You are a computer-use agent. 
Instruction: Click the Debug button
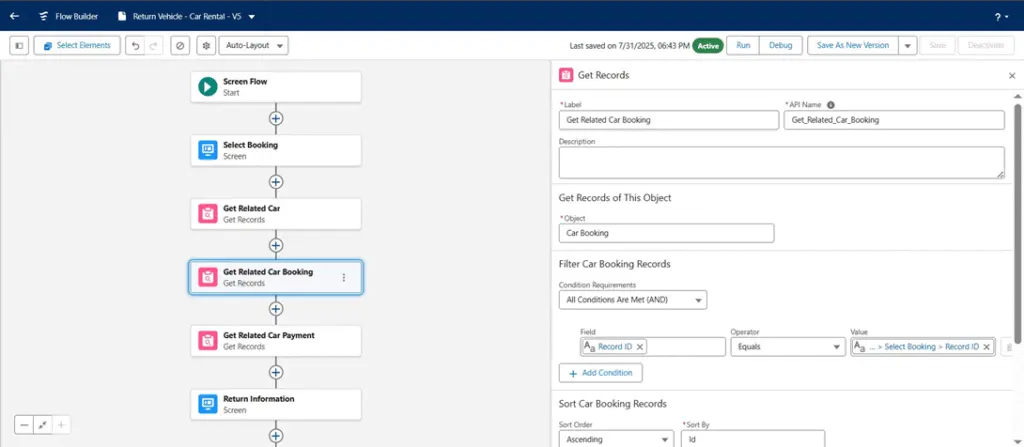[780, 46]
